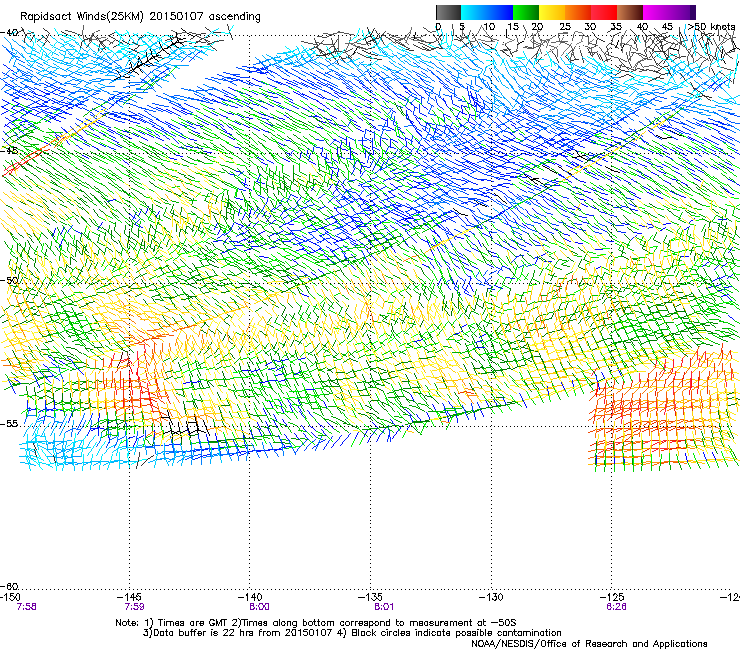Image resolution: width=740 pixels, height=650 pixels.
Task: Click the -130 longitude axis label
Action: 491,597
